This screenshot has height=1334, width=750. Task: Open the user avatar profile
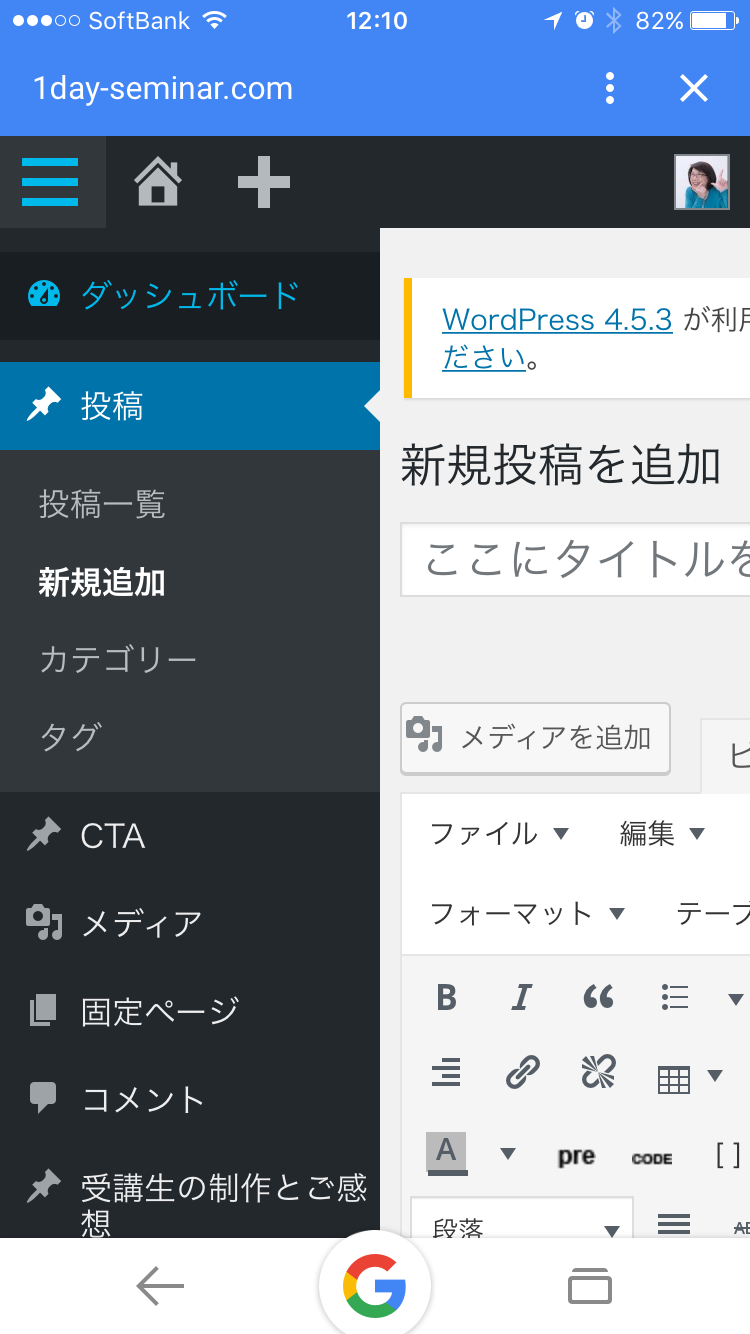[x=702, y=182]
